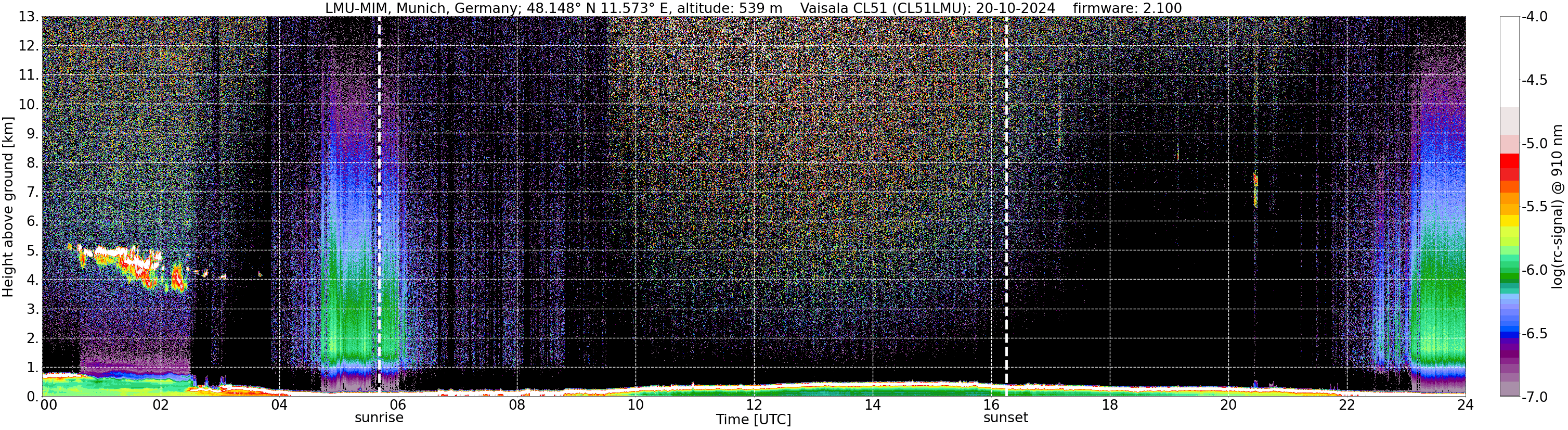Click the '1.' height axis tick label
Image resolution: width=1568 pixels, height=430 pixels.
tap(33, 367)
